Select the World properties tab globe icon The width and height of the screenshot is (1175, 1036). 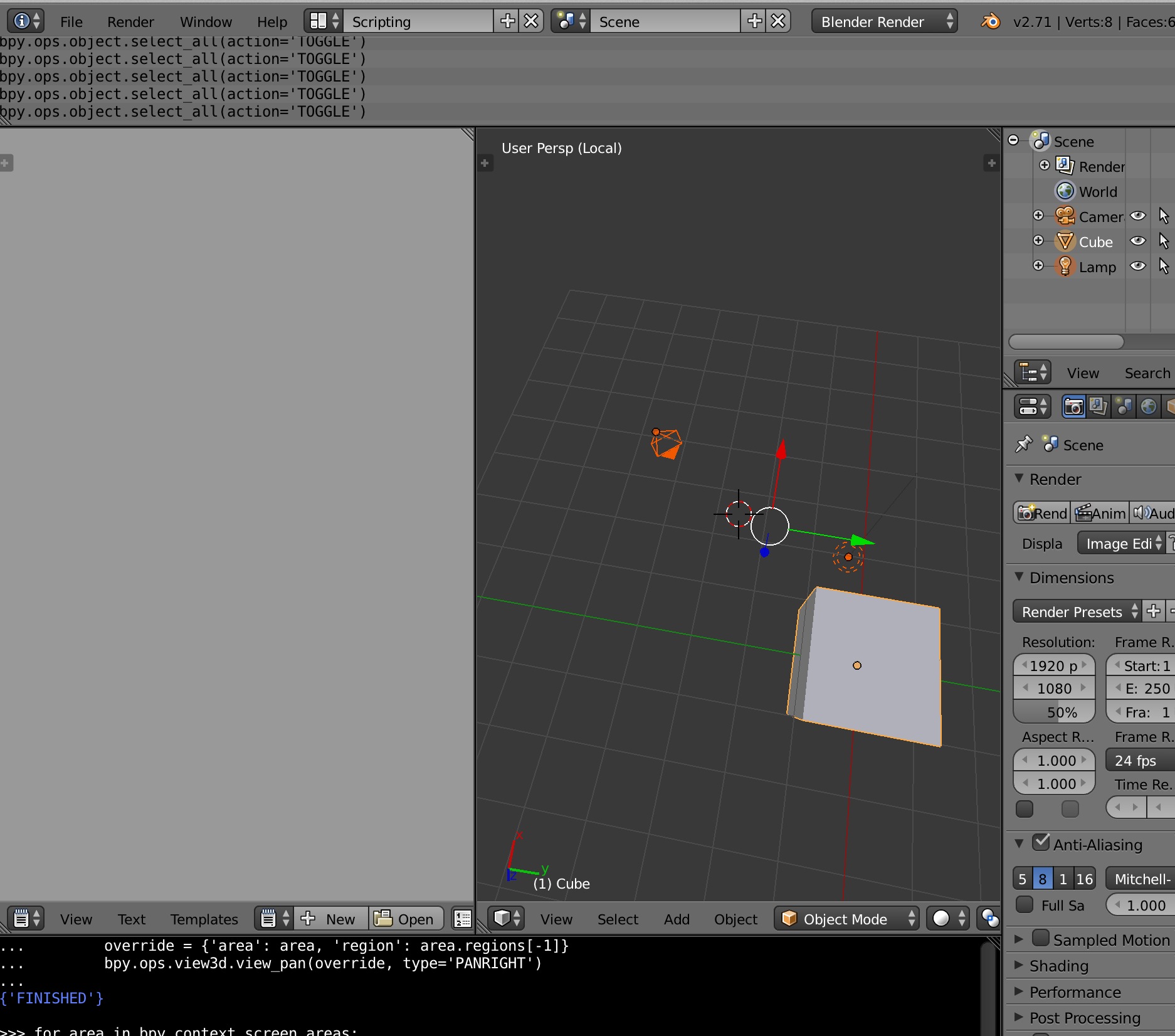[x=1148, y=407]
